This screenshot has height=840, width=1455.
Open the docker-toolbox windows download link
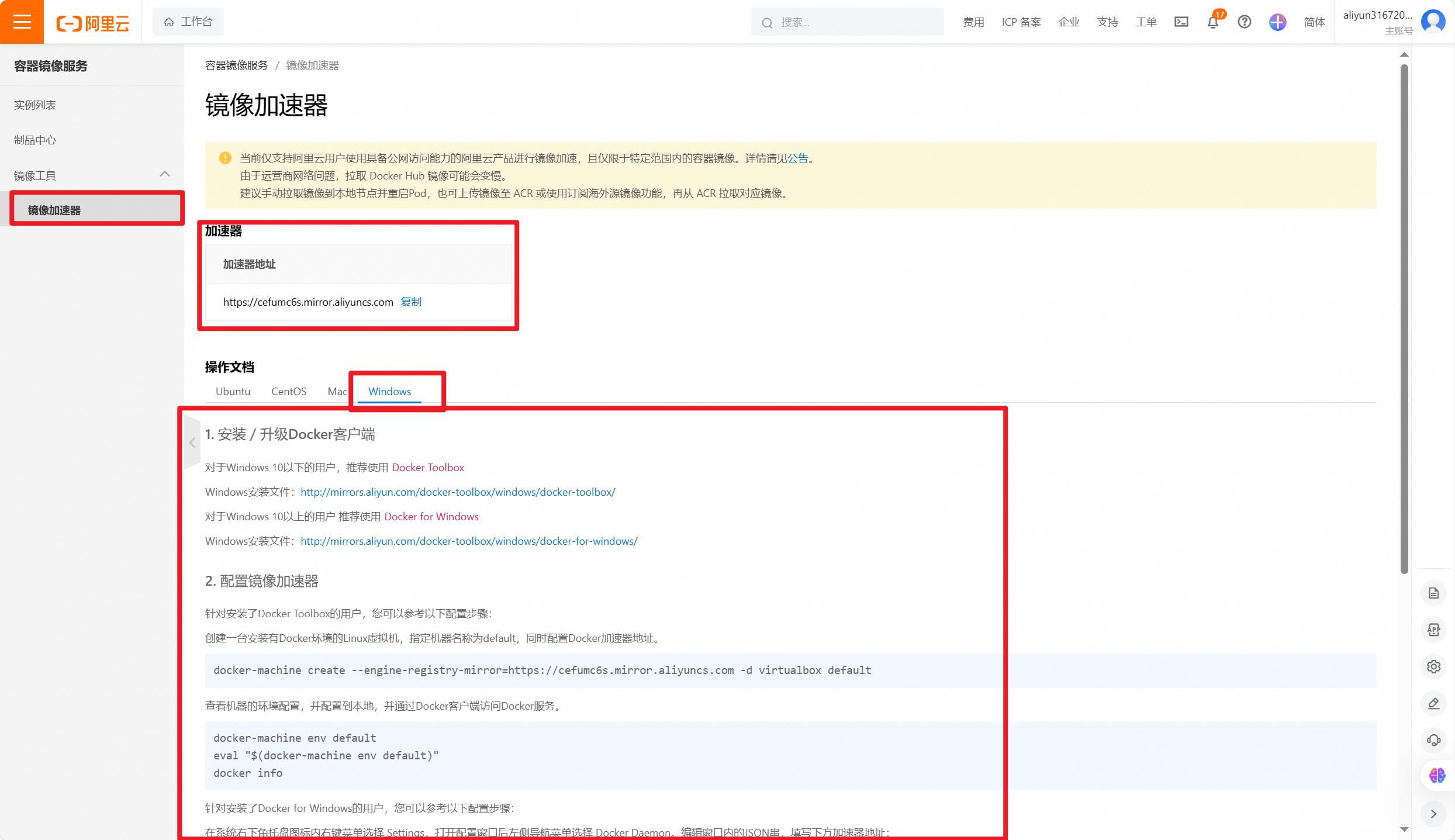(458, 492)
